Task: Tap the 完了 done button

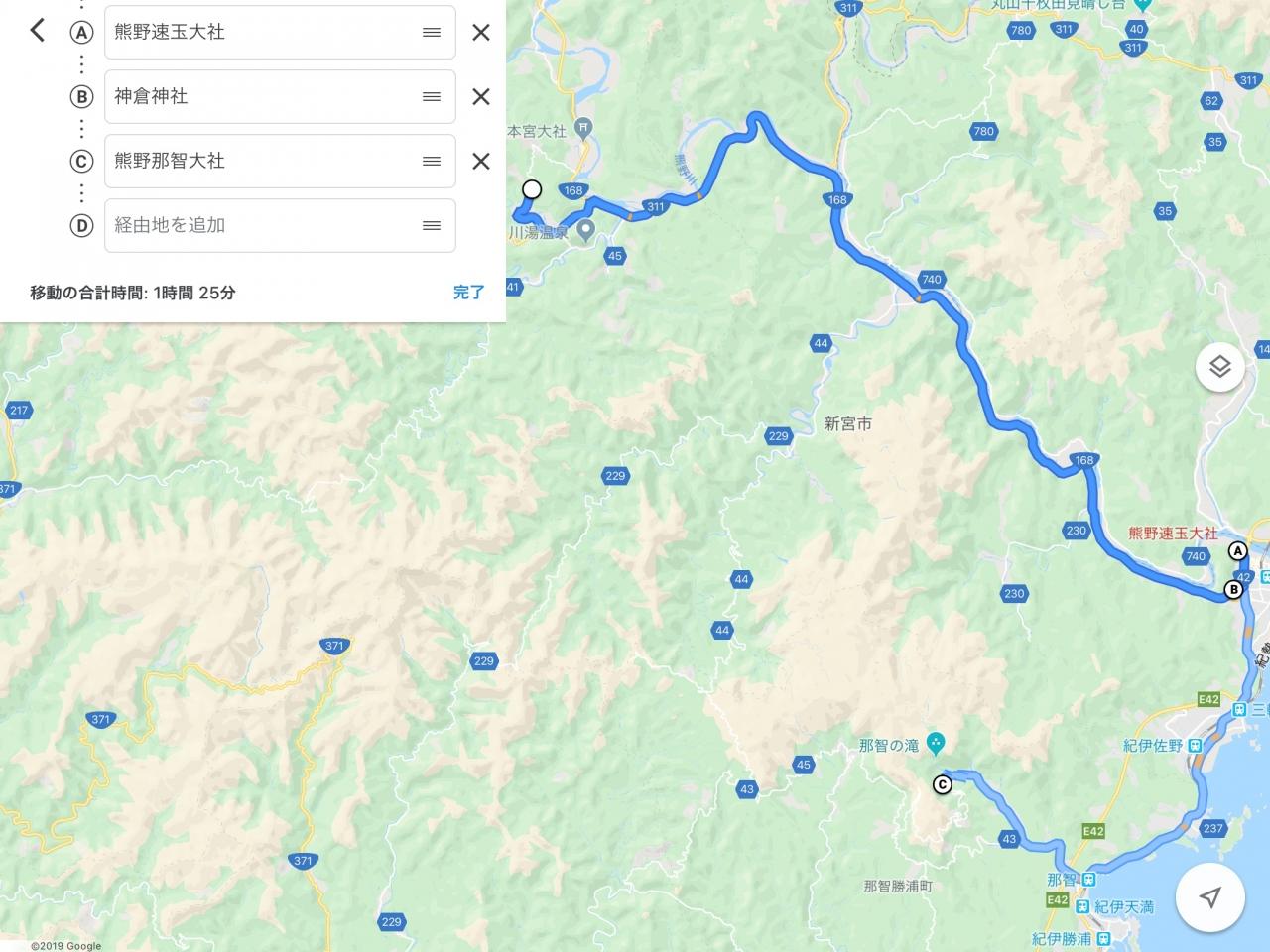Action: point(468,293)
